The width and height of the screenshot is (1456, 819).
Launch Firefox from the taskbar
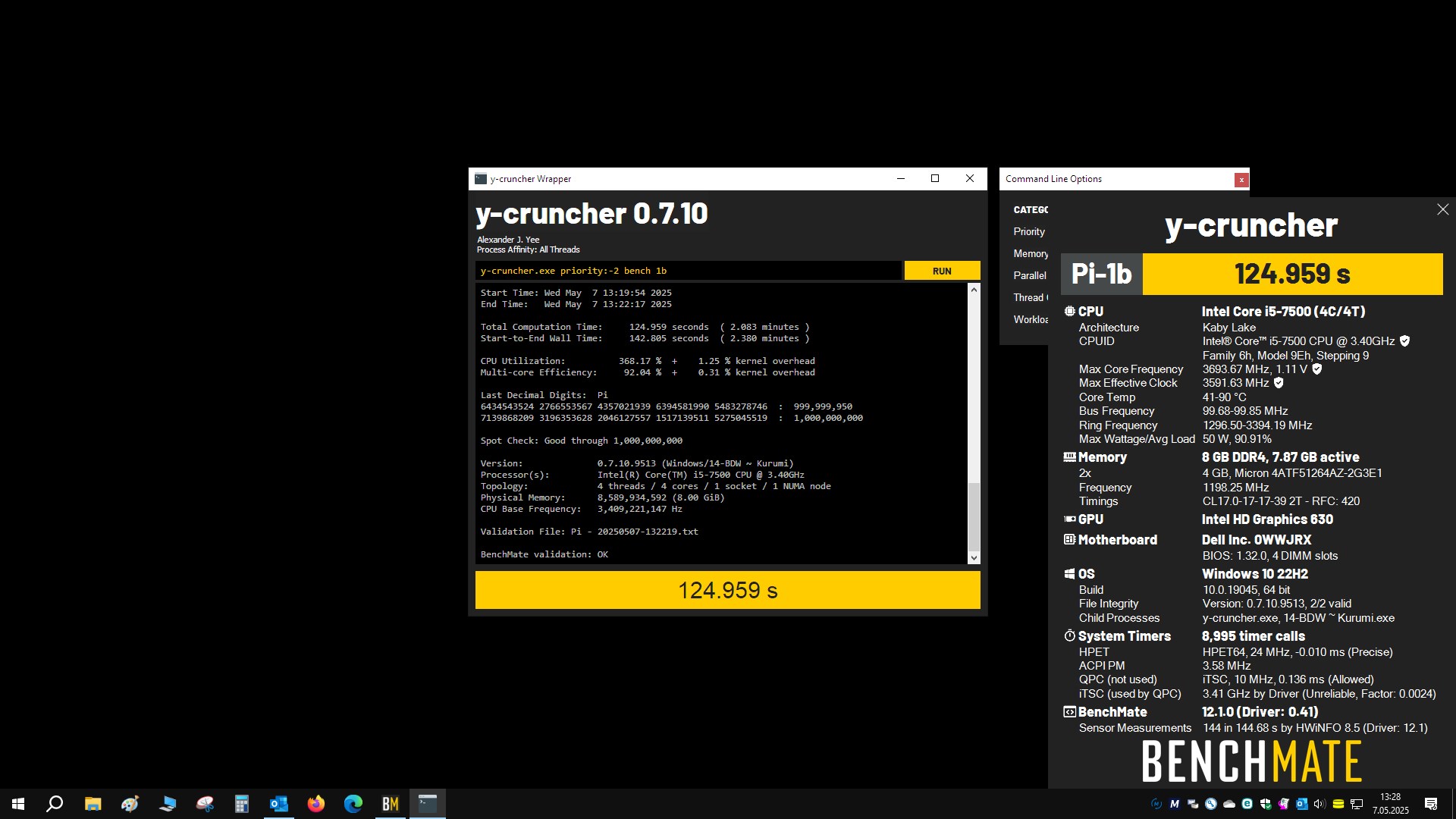pyautogui.click(x=315, y=804)
